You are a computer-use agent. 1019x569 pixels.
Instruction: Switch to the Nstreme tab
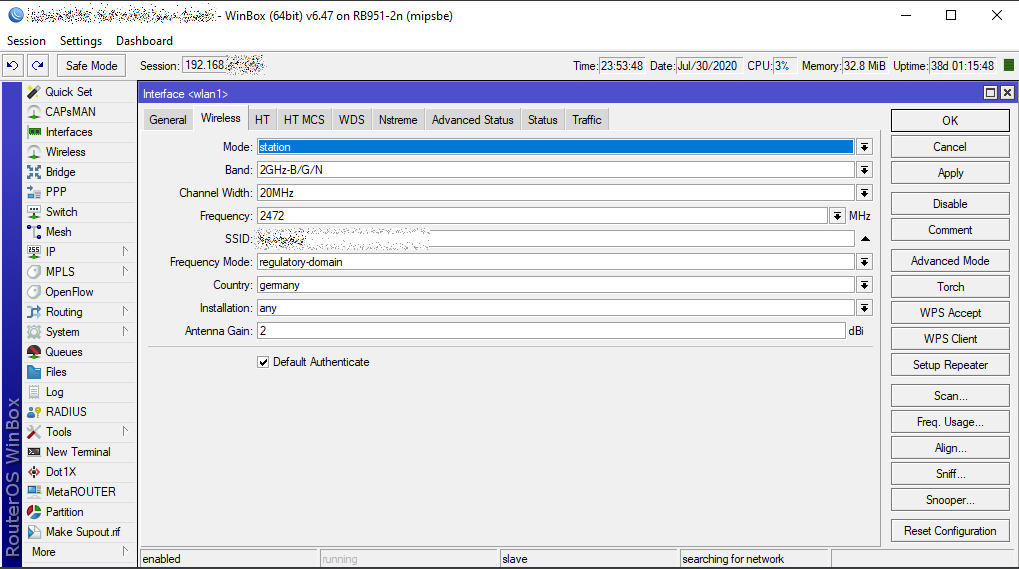coord(398,120)
